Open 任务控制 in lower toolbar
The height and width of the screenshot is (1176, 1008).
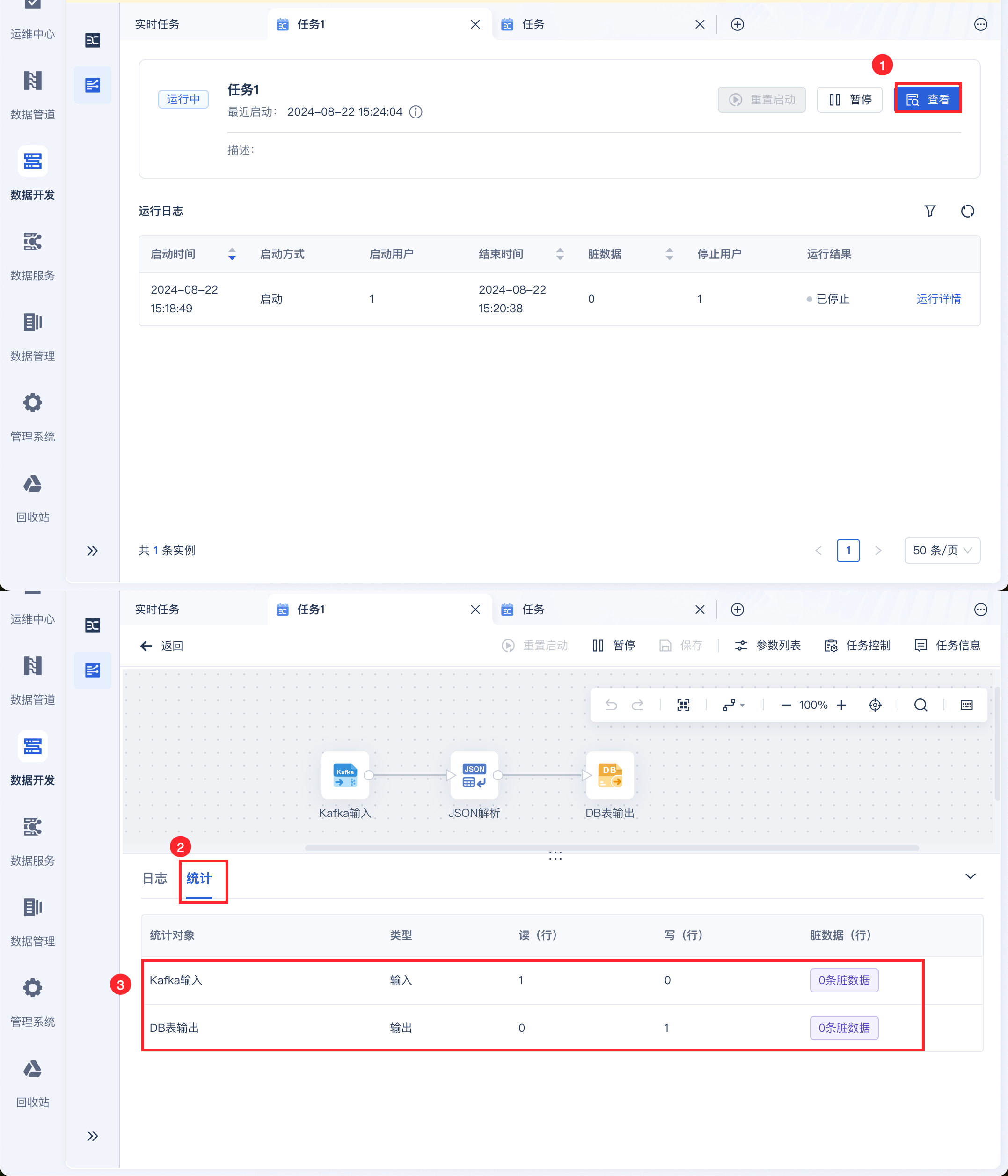click(x=857, y=646)
